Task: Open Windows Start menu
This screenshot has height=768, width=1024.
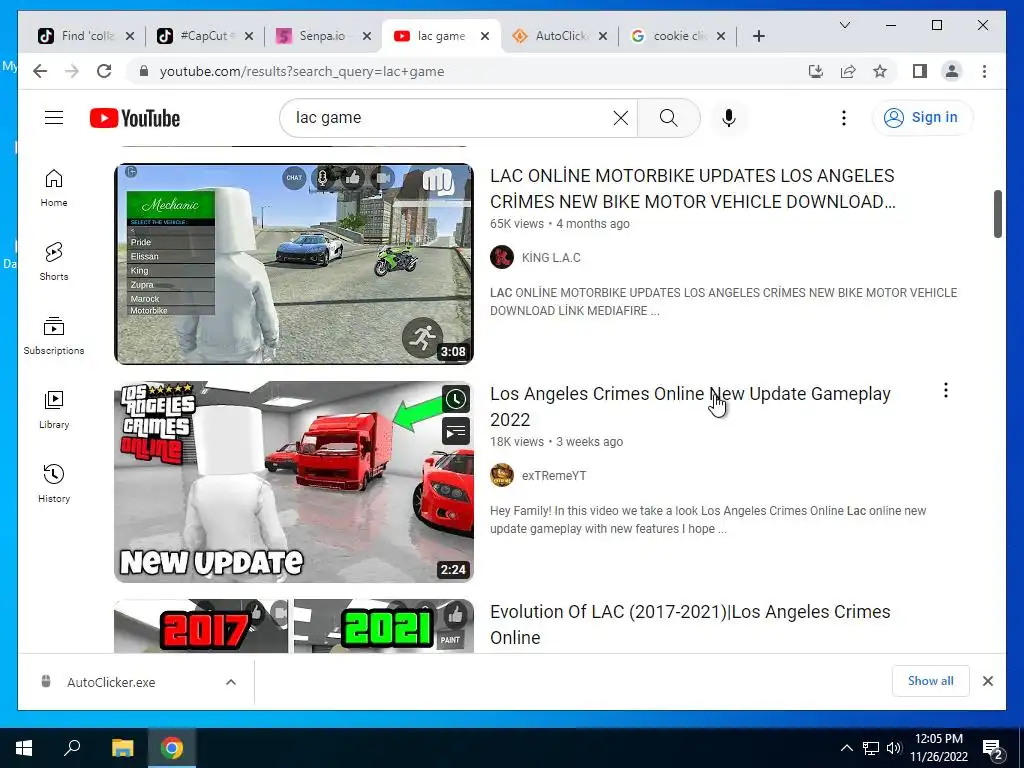Action: [24, 748]
